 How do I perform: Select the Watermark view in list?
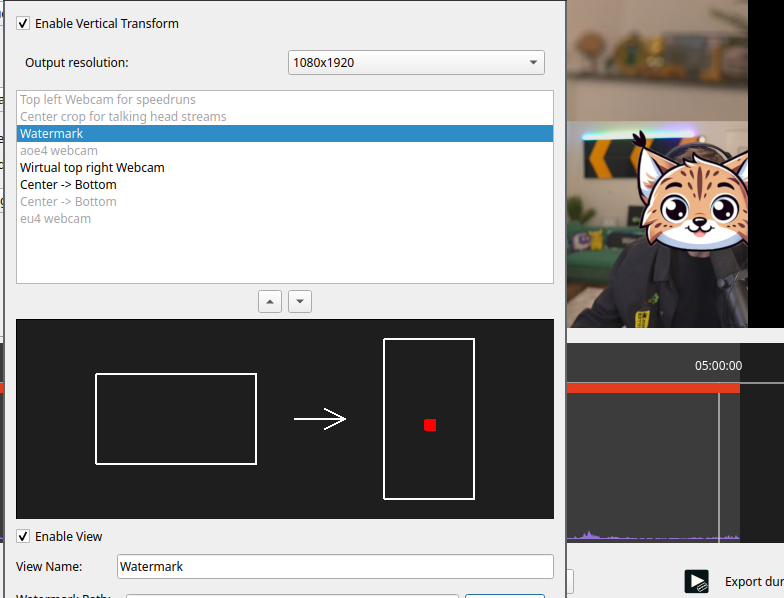285,134
